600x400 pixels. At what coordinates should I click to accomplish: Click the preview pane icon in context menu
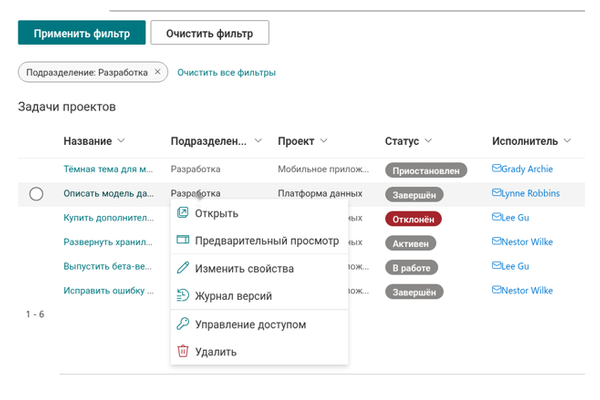click(x=183, y=240)
